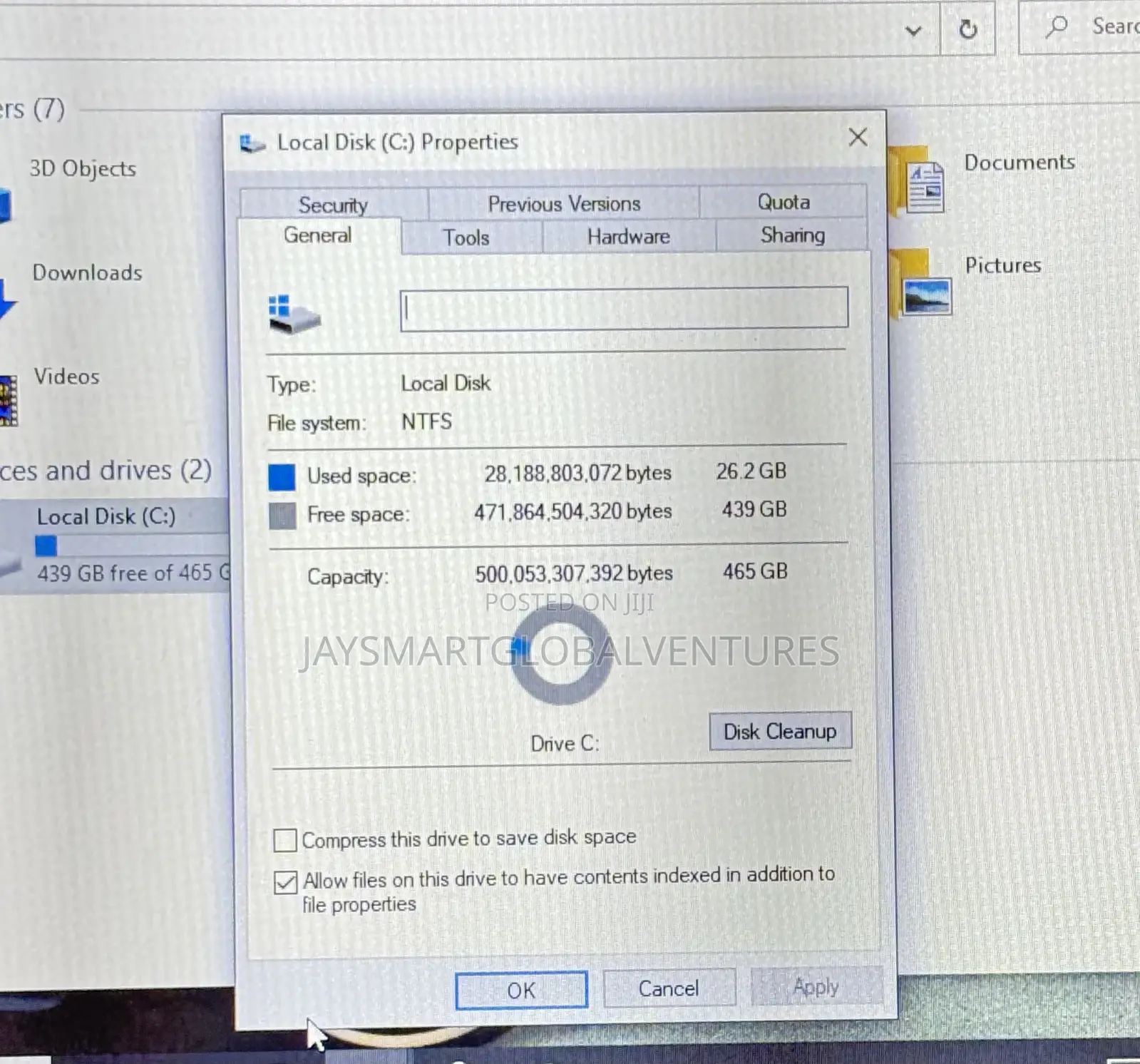This screenshot has height=1064, width=1140.
Task: Open the Quota tab
Action: point(783,202)
